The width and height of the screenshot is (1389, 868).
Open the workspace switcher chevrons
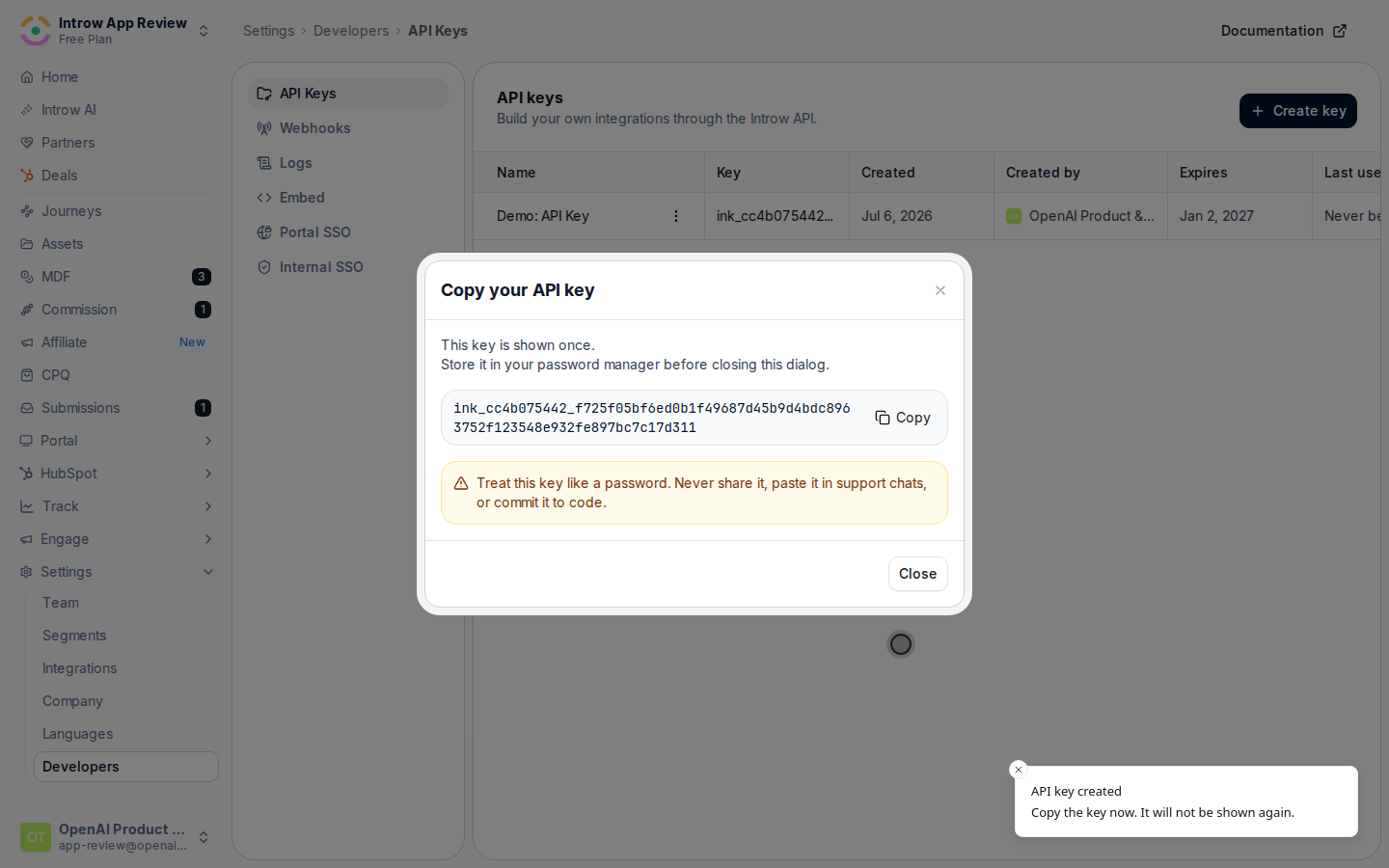(204, 31)
